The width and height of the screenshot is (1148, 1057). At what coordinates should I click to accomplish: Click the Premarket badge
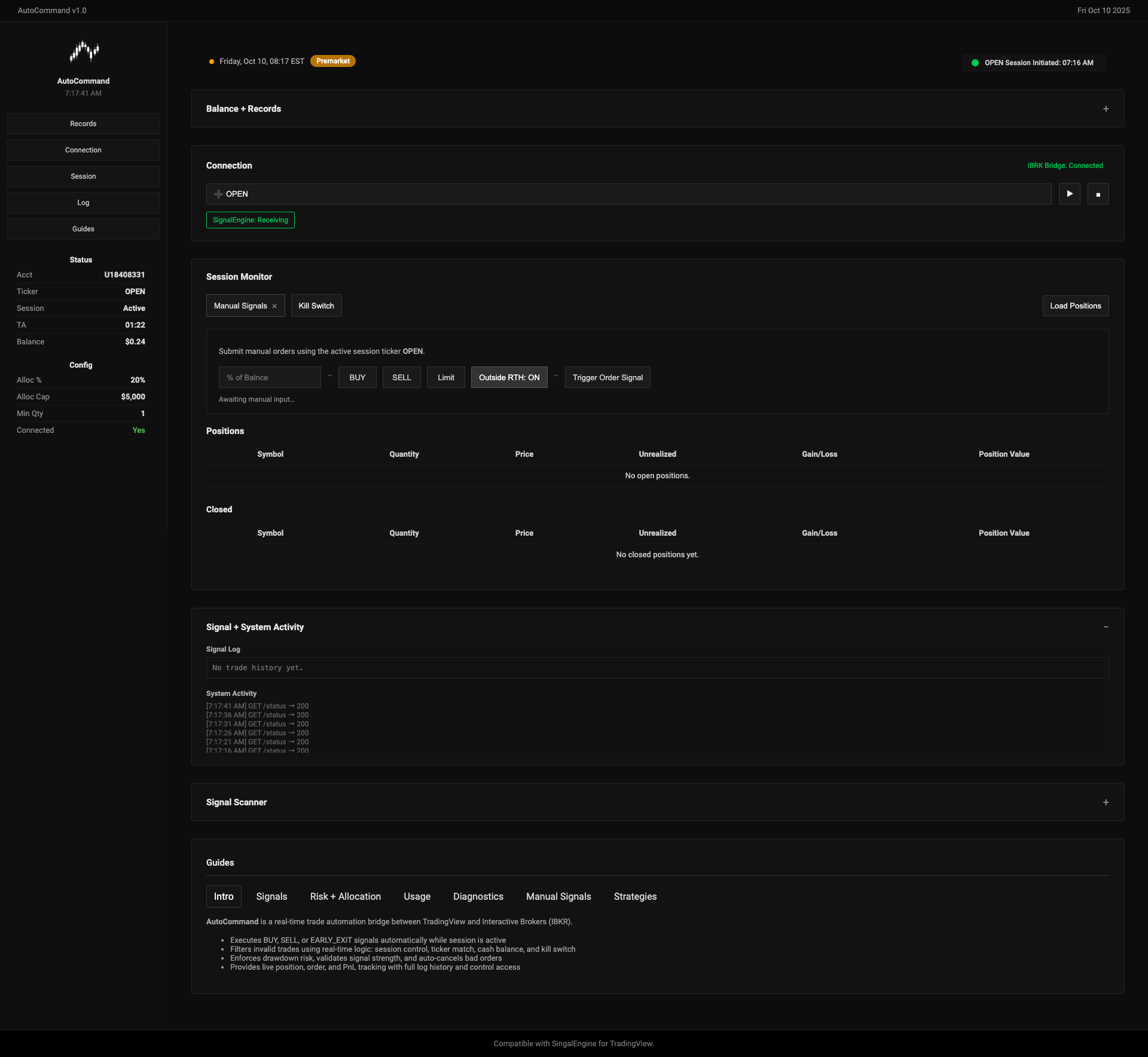point(333,61)
